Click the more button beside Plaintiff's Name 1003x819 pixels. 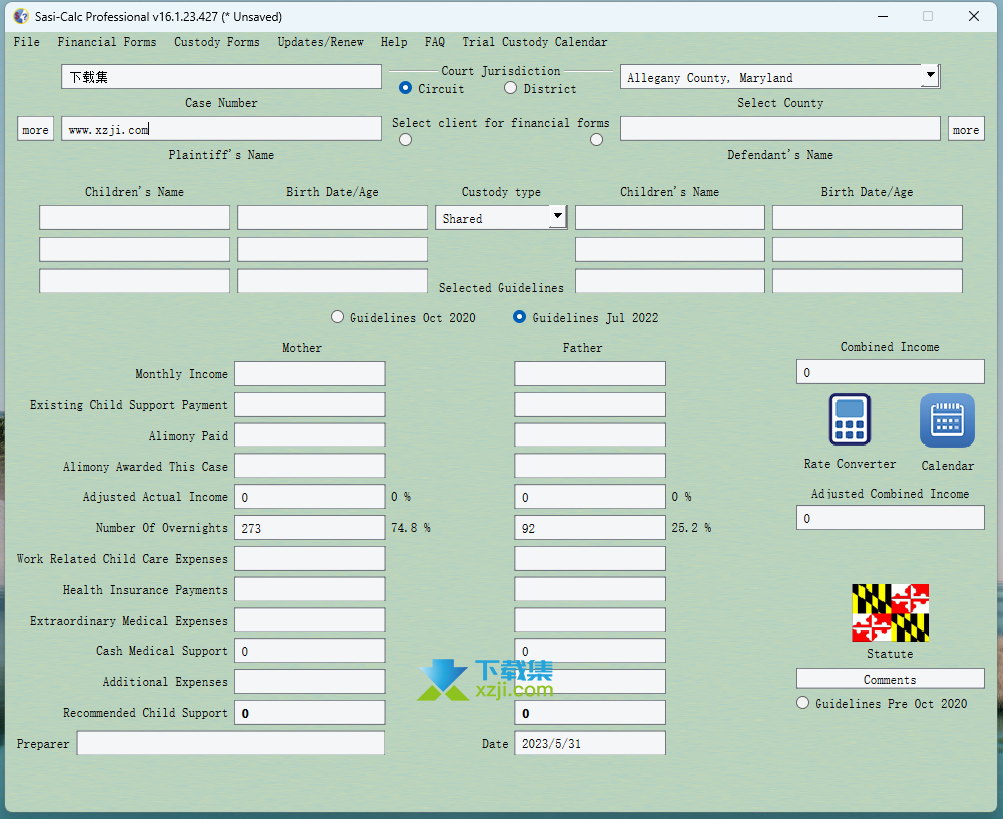tap(35, 129)
